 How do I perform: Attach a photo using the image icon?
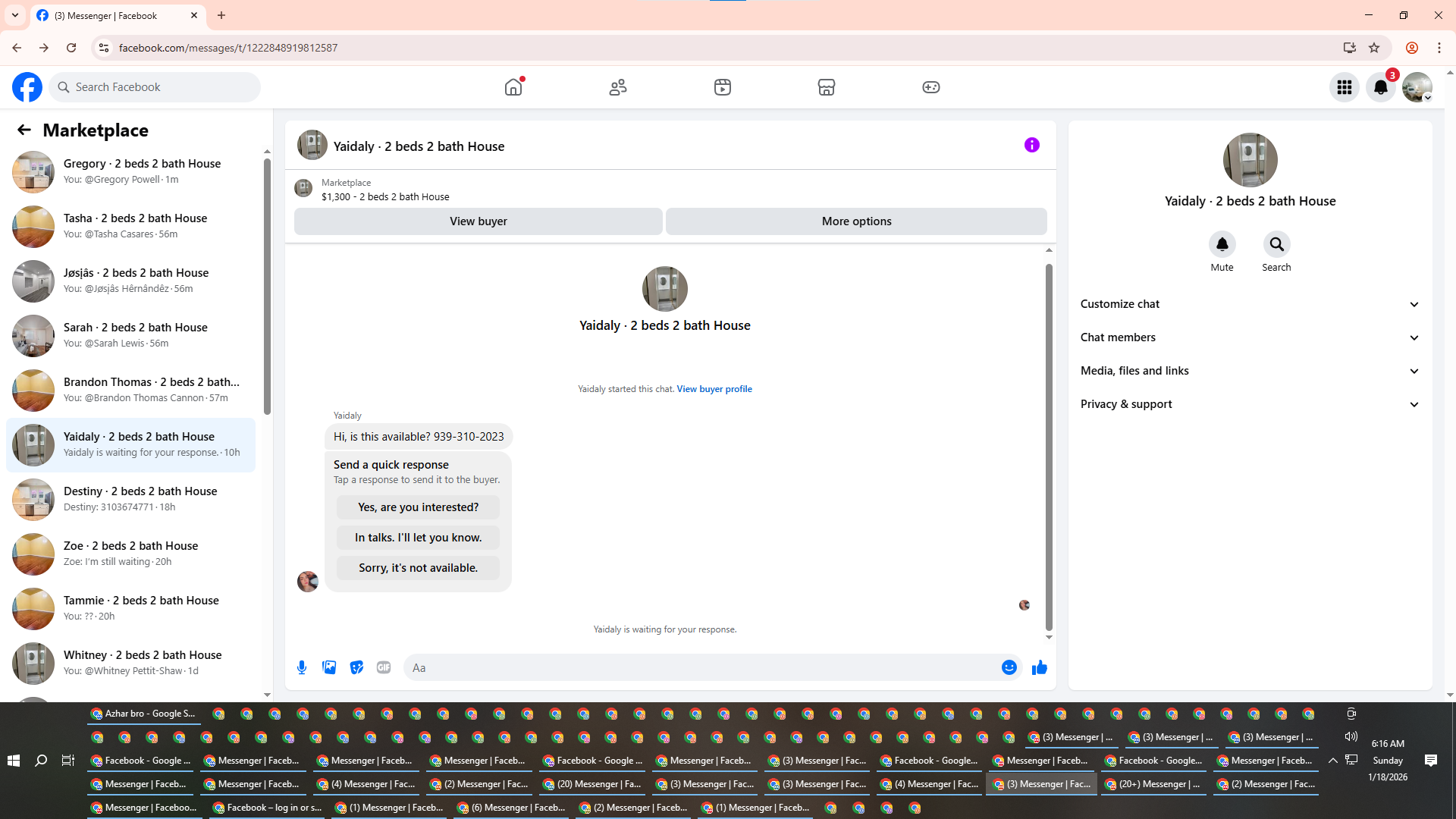tap(329, 667)
